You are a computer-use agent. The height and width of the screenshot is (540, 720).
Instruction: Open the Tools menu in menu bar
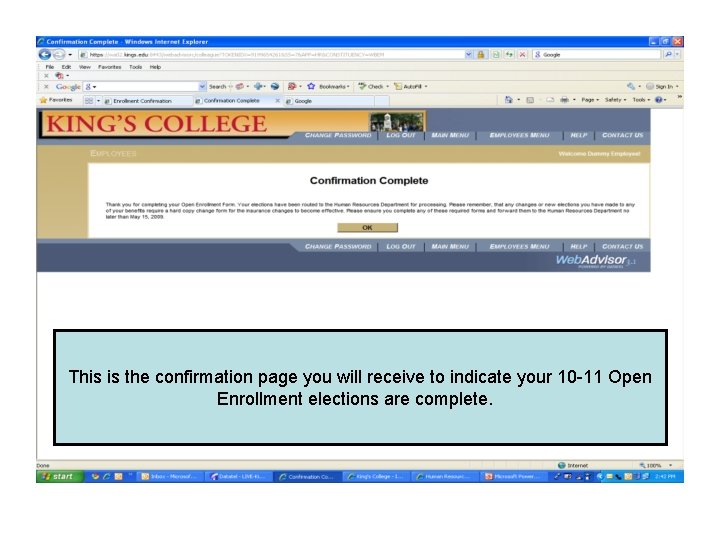click(135, 67)
